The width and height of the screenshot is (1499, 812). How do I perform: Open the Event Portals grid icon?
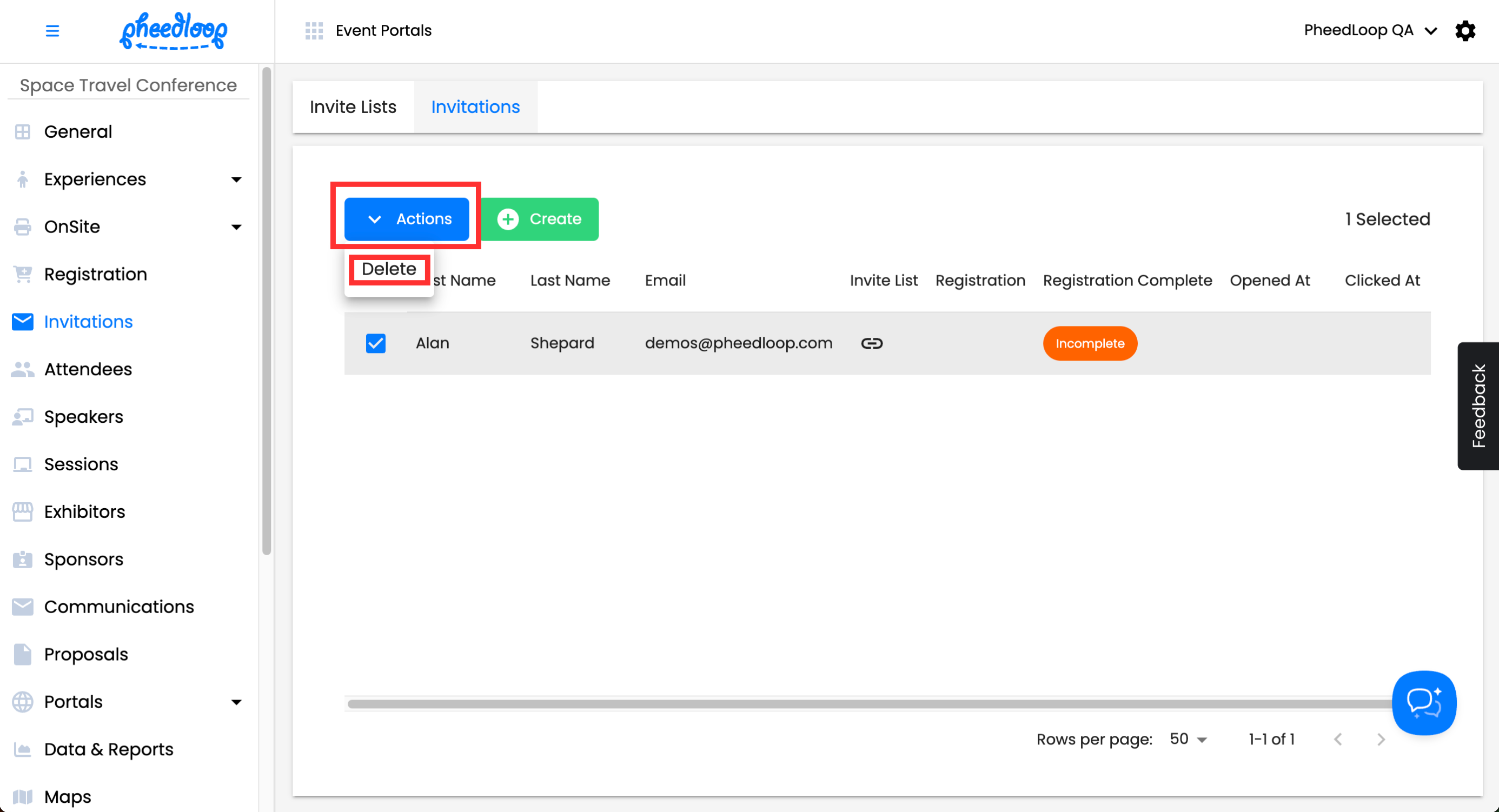(314, 30)
